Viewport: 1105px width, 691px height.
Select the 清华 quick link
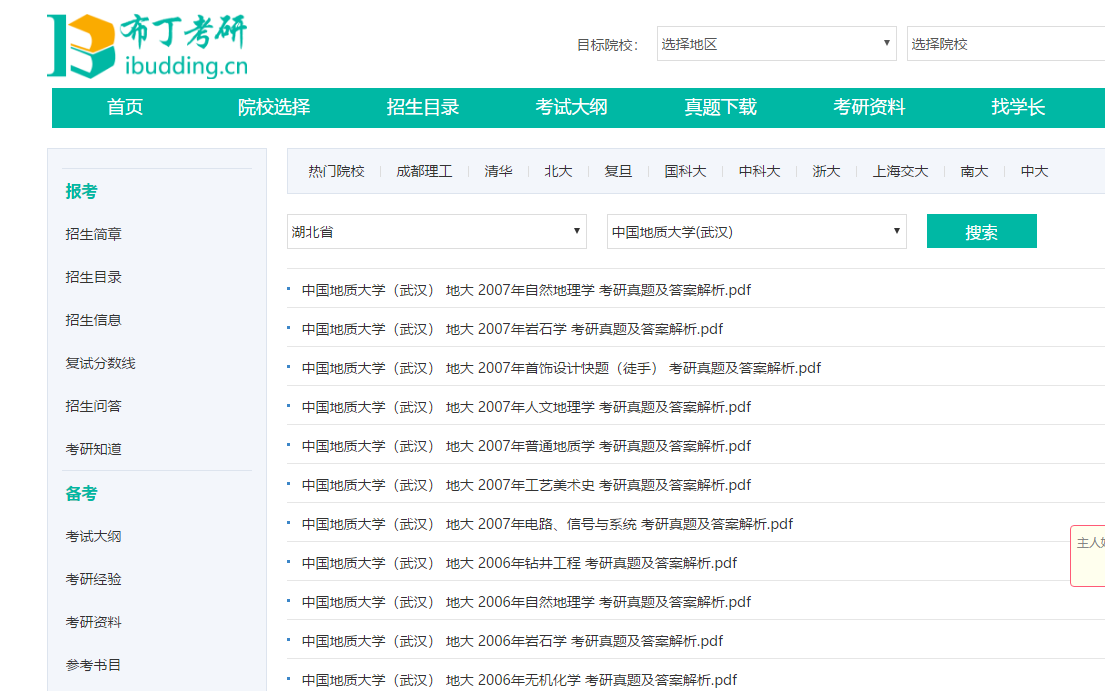click(x=498, y=171)
